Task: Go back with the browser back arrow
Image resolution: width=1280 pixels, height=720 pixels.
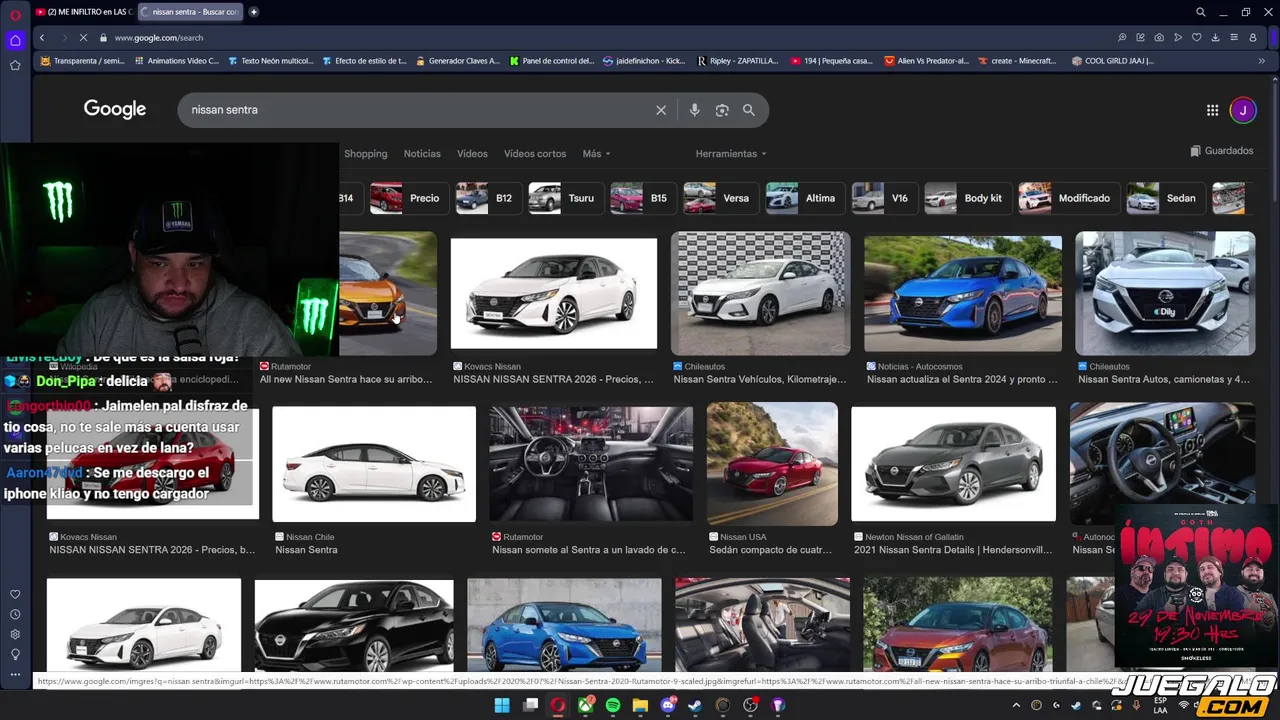Action: [x=41, y=37]
